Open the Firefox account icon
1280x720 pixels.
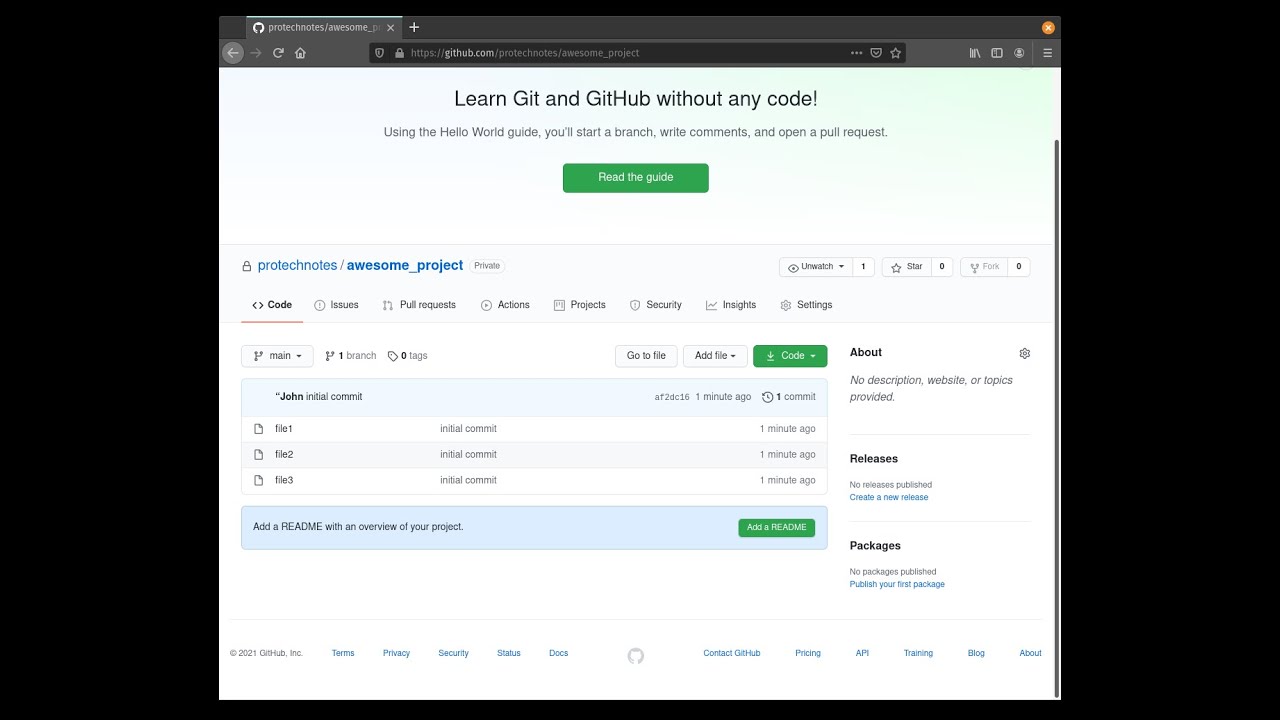(x=1019, y=53)
